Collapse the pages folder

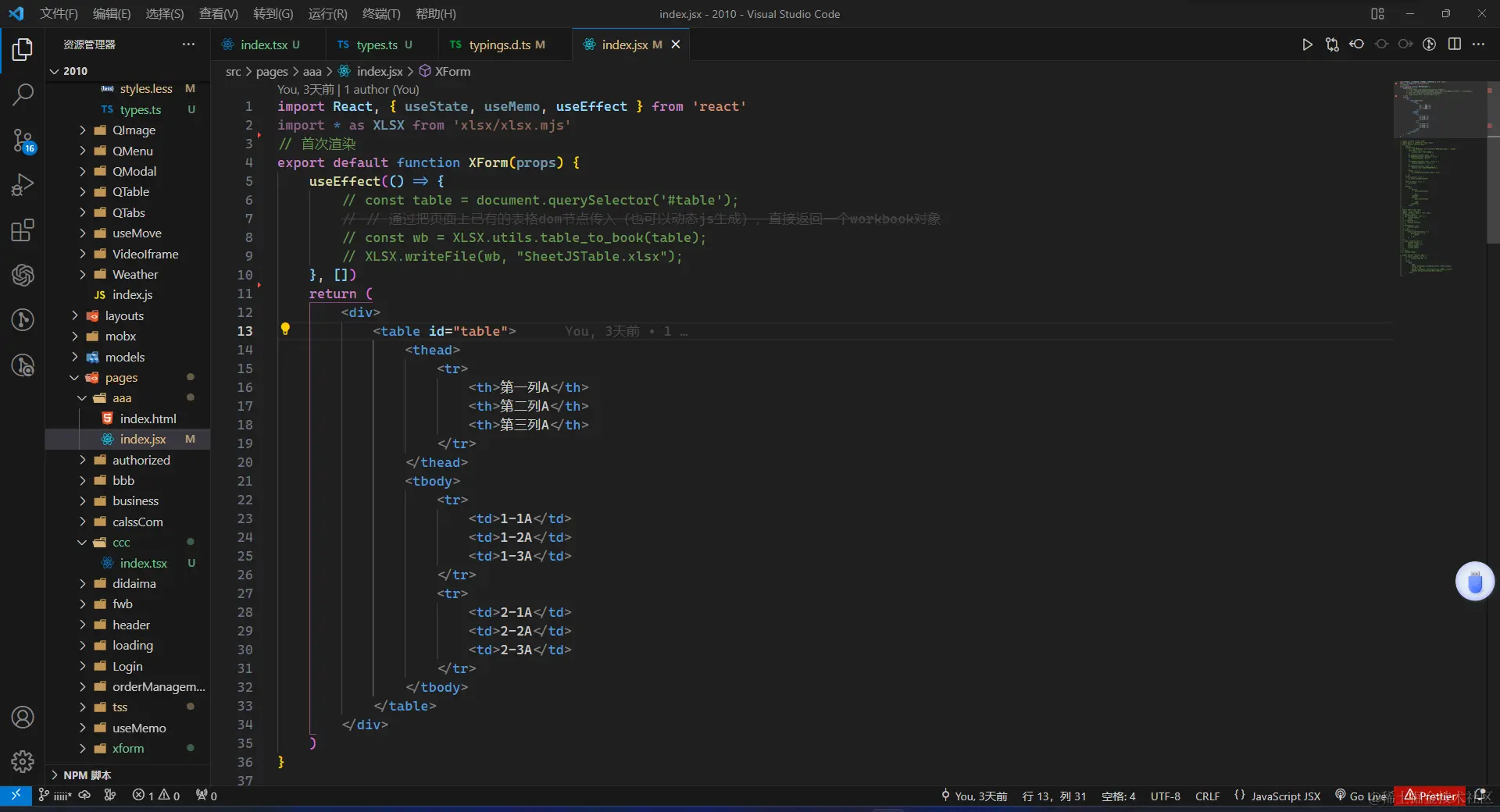click(x=121, y=378)
